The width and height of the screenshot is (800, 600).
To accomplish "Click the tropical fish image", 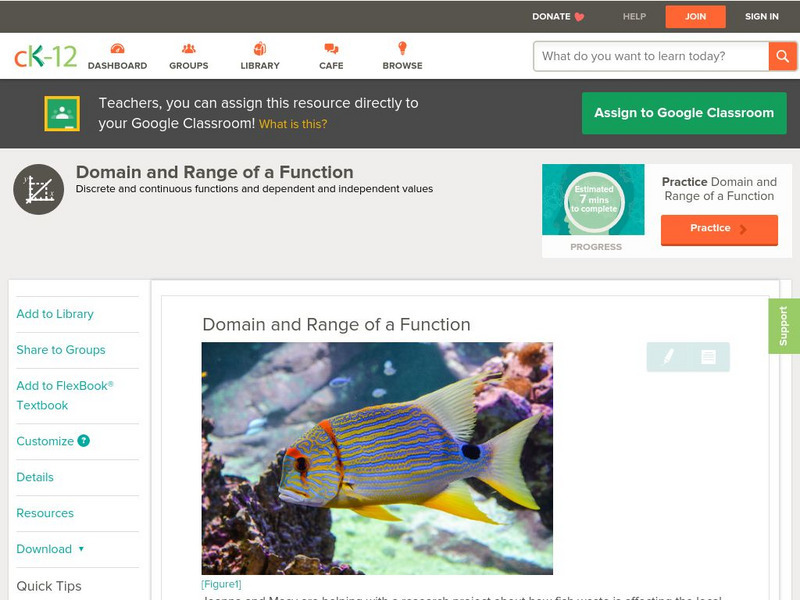I will coord(377,458).
